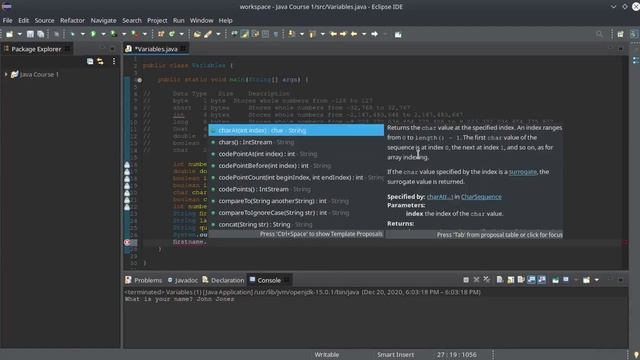Click the search magnifier in top-right toolbar

pos(599,34)
